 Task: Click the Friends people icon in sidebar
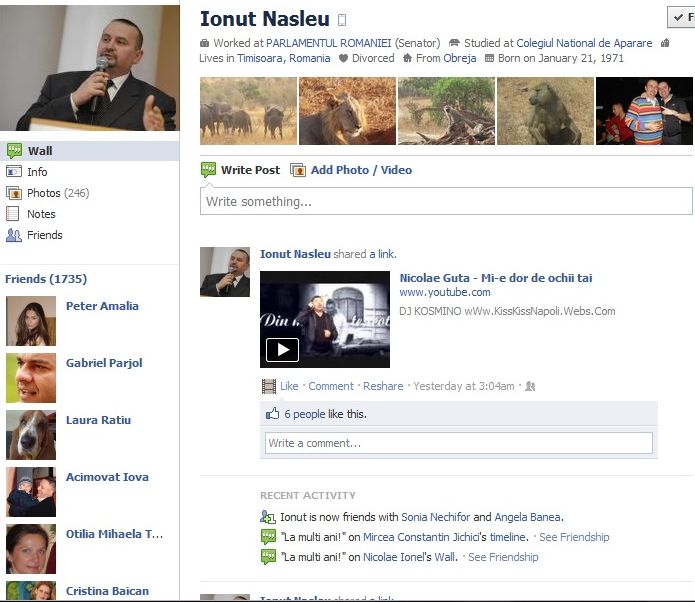coord(14,235)
